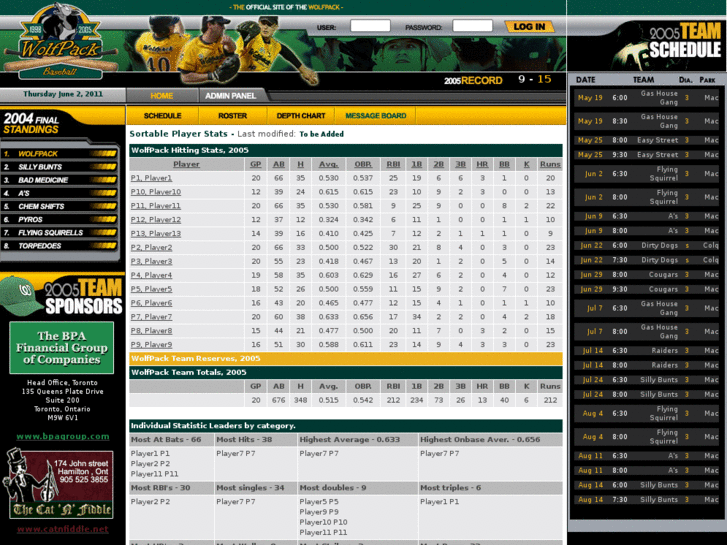The height and width of the screenshot is (545, 727).
Task: Open the P11, Player11 link
Action: [156, 206]
